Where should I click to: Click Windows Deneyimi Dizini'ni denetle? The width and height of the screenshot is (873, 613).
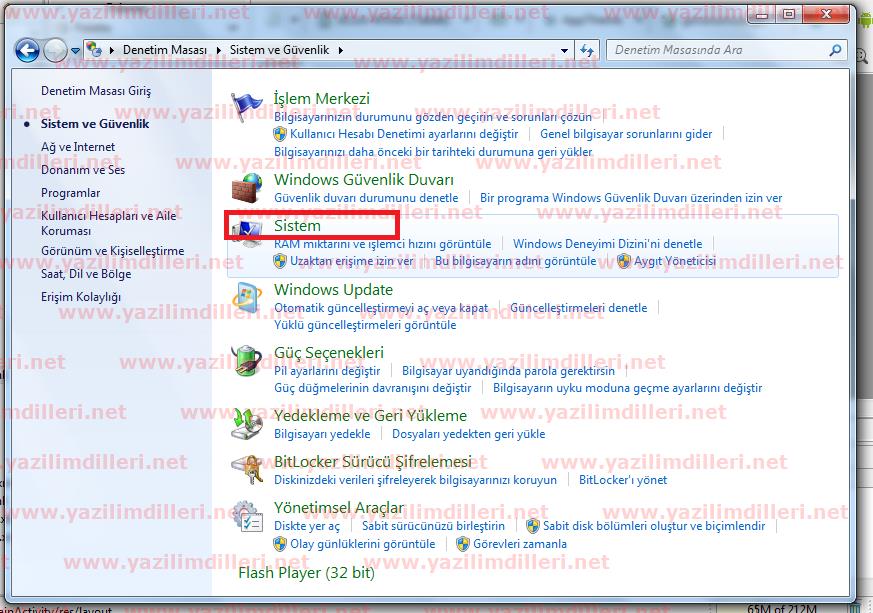click(607, 244)
